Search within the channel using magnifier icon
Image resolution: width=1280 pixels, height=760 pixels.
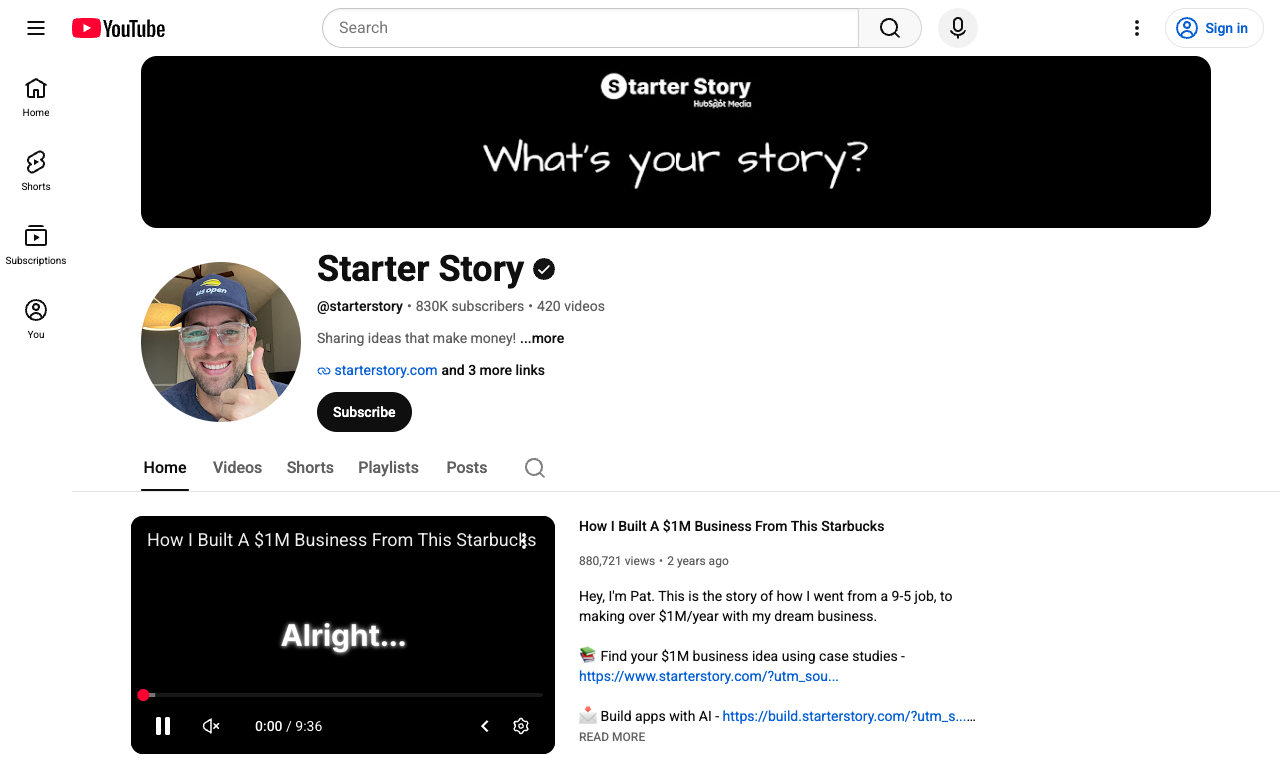click(x=535, y=468)
